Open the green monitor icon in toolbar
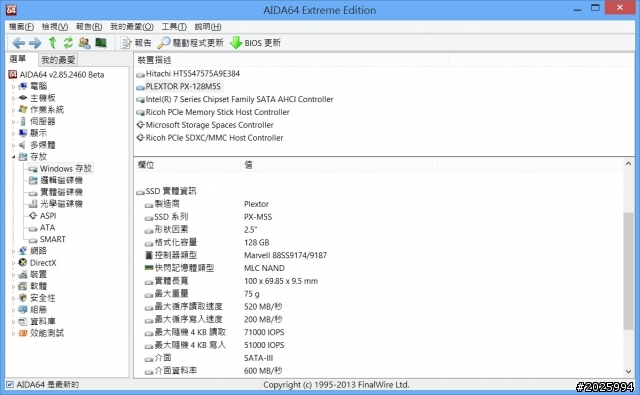This screenshot has height=395, width=640. click(x=101, y=42)
